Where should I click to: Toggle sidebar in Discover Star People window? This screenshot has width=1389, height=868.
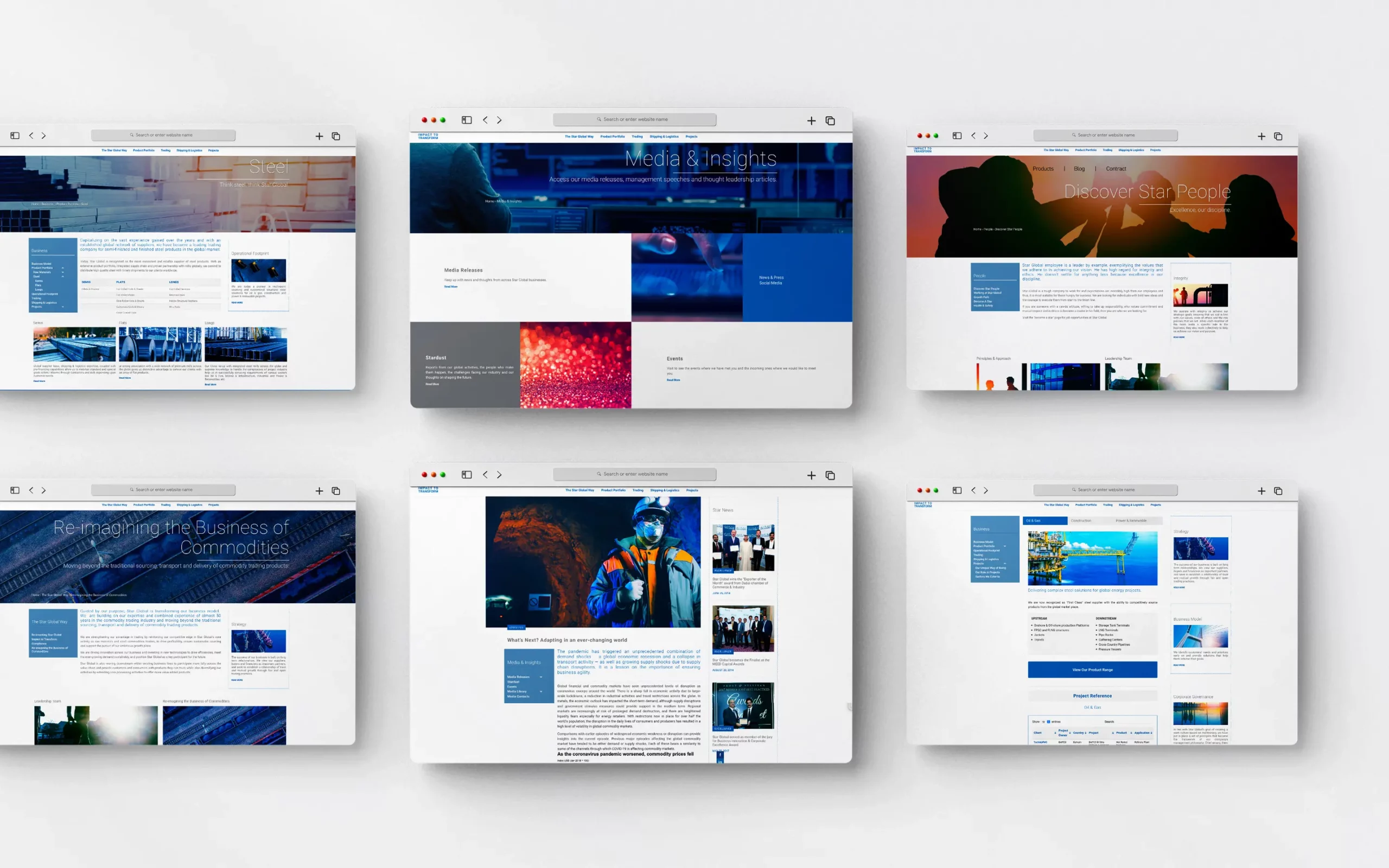957,136
